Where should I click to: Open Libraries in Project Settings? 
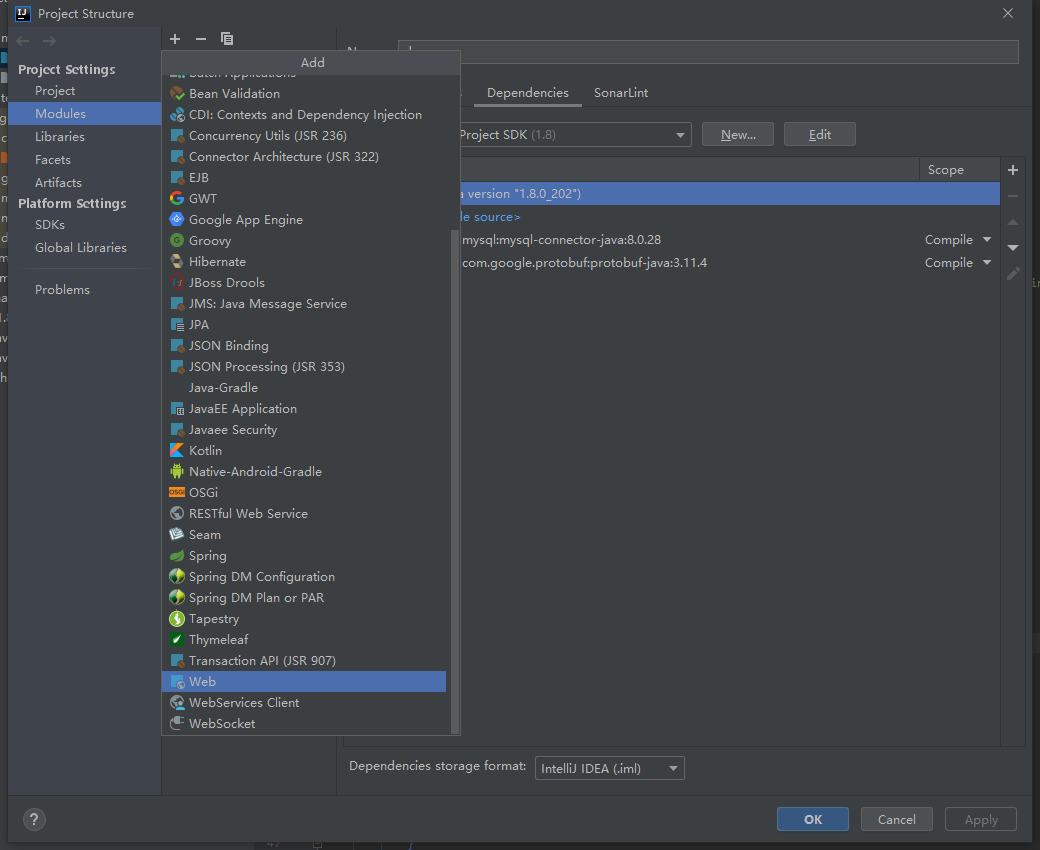coord(60,136)
